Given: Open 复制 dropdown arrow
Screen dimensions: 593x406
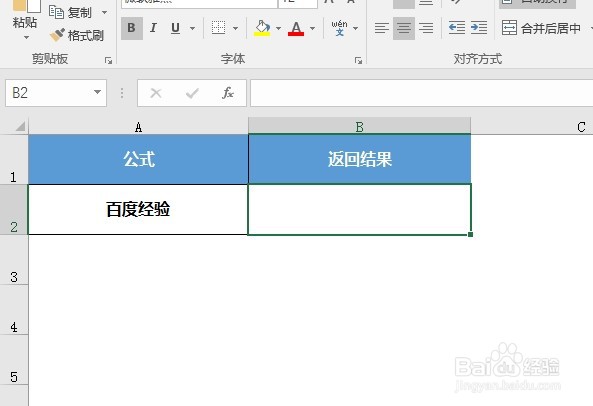Looking at the screenshot, I should (104, 12).
